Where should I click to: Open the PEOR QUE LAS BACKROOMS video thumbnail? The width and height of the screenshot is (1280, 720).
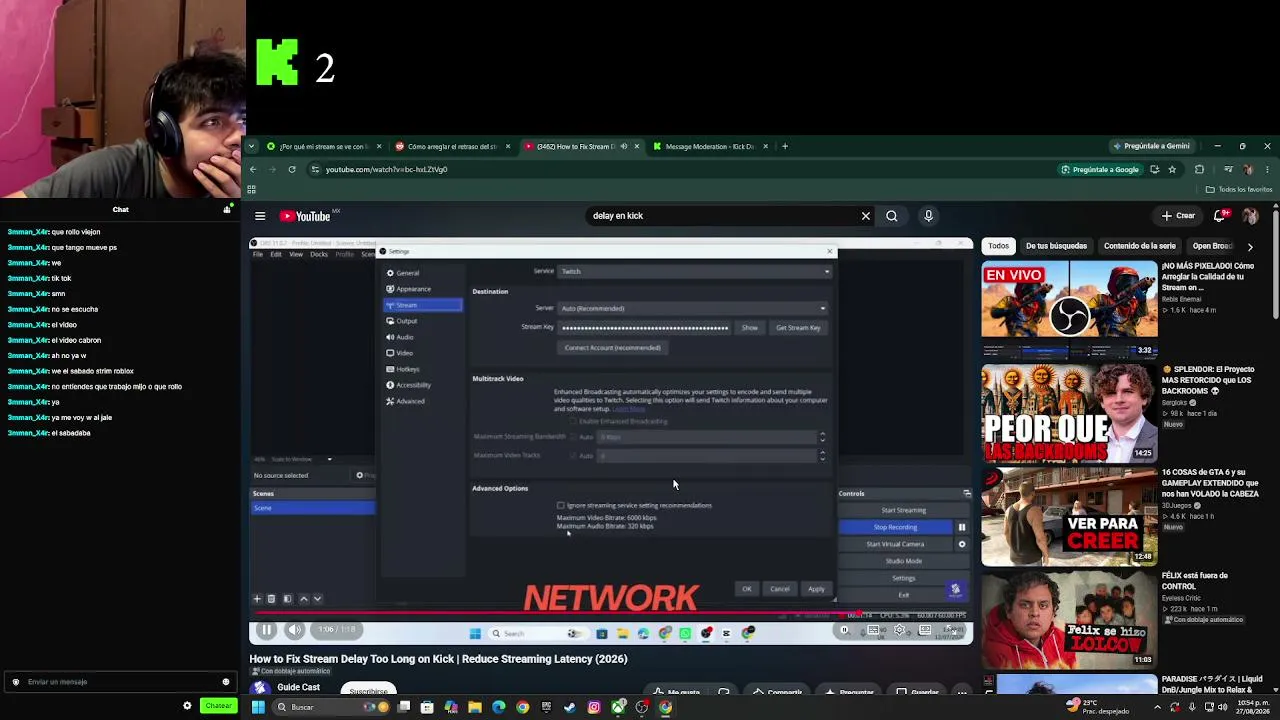[x=1069, y=415]
